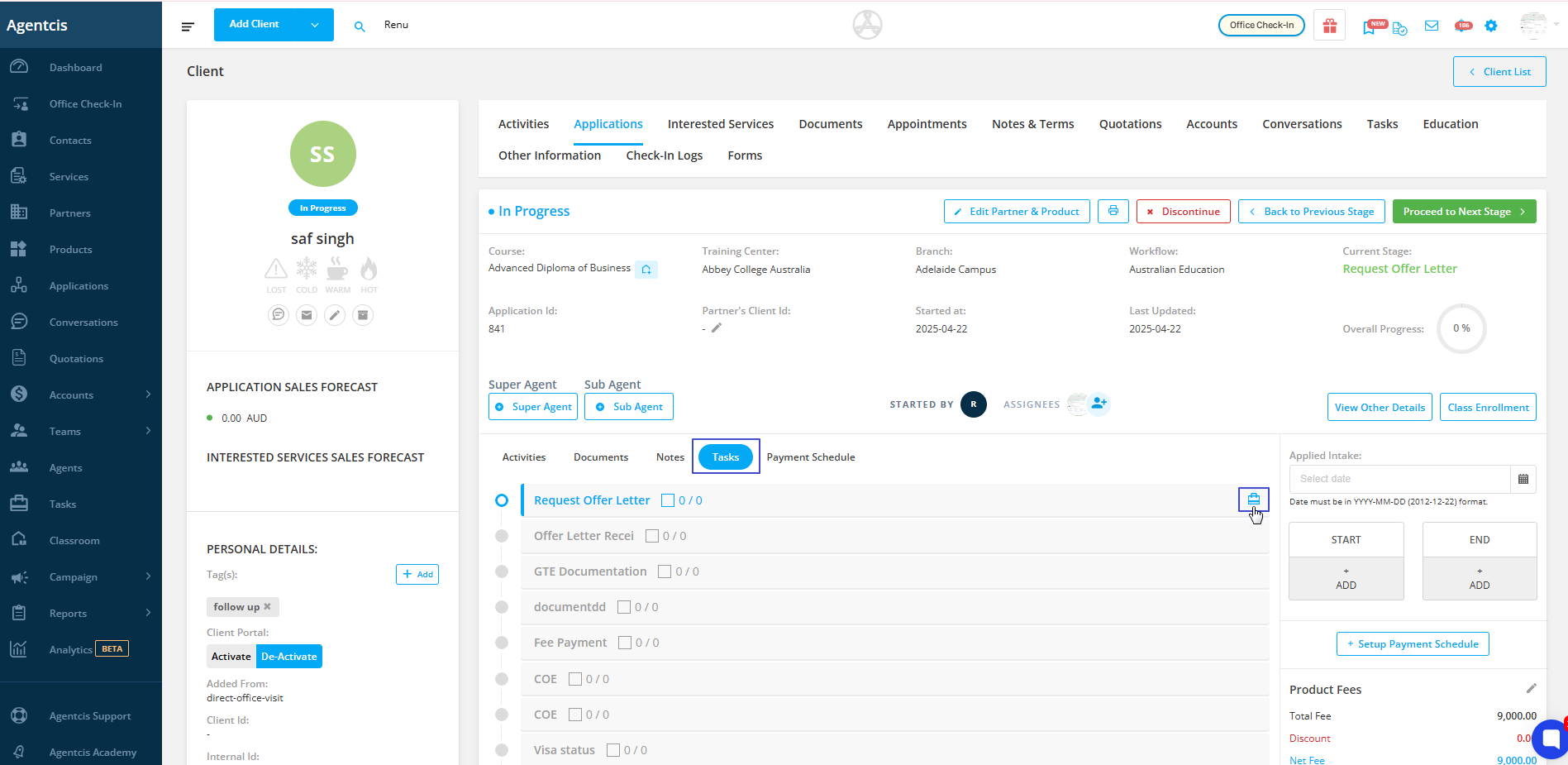
Task: Check the Offer Letter Recei task checkbox
Action: 652,536
